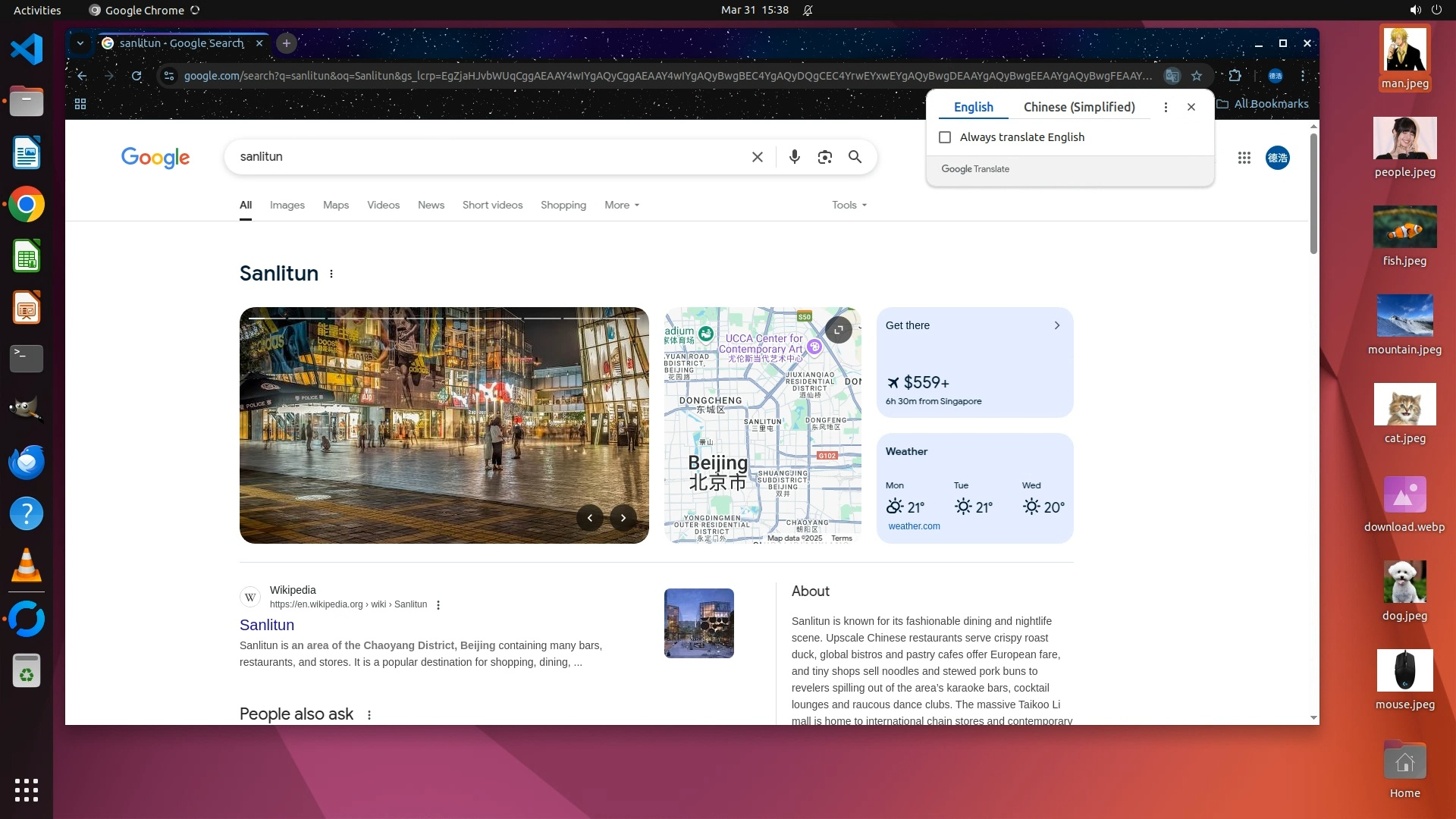Expand the More search filters dropdown
The width and height of the screenshot is (1456, 819).
point(621,205)
